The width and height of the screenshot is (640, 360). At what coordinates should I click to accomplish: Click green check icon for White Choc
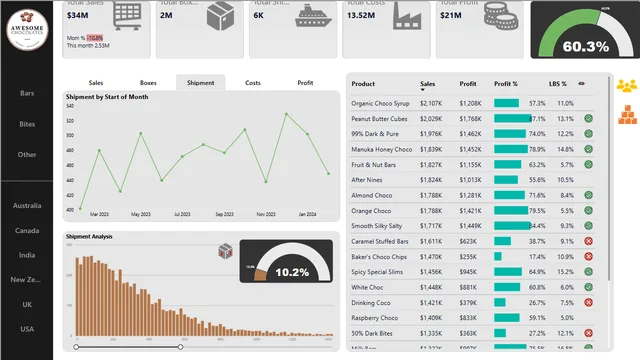(x=588, y=287)
